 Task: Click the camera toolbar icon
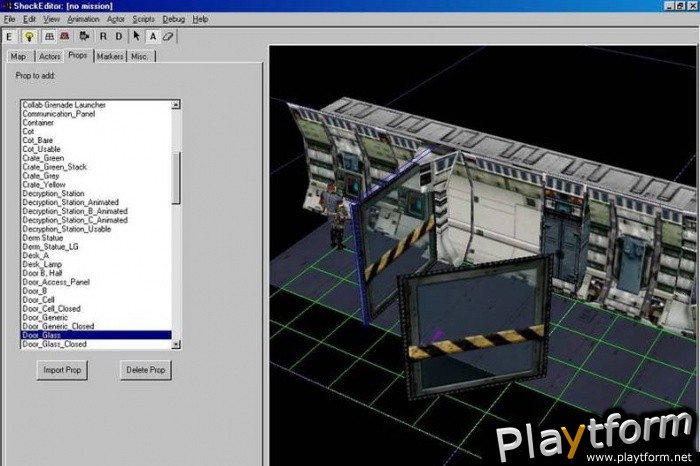click(84, 37)
